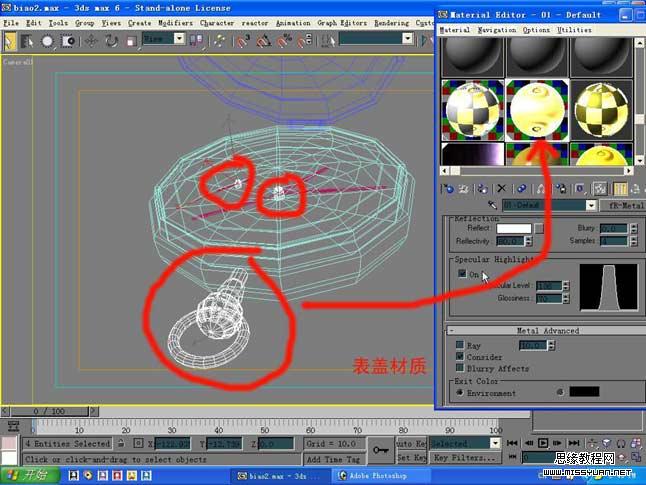Activate Select and Scale tool
The width and height of the screenshot is (646, 485).
coord(131,41)
